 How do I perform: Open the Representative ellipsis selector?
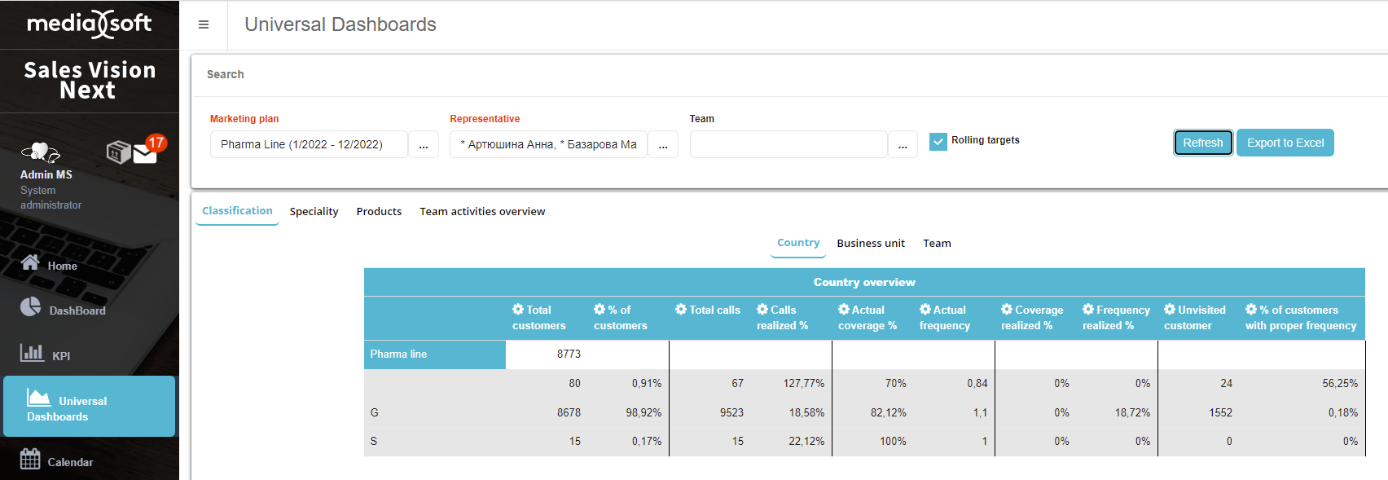point(663,145)
